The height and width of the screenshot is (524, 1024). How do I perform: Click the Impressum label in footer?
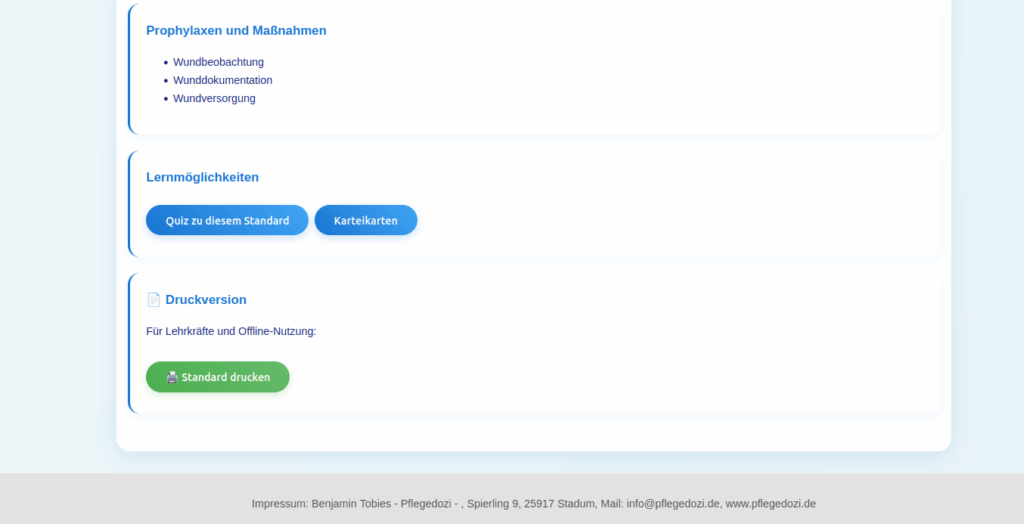280,504
